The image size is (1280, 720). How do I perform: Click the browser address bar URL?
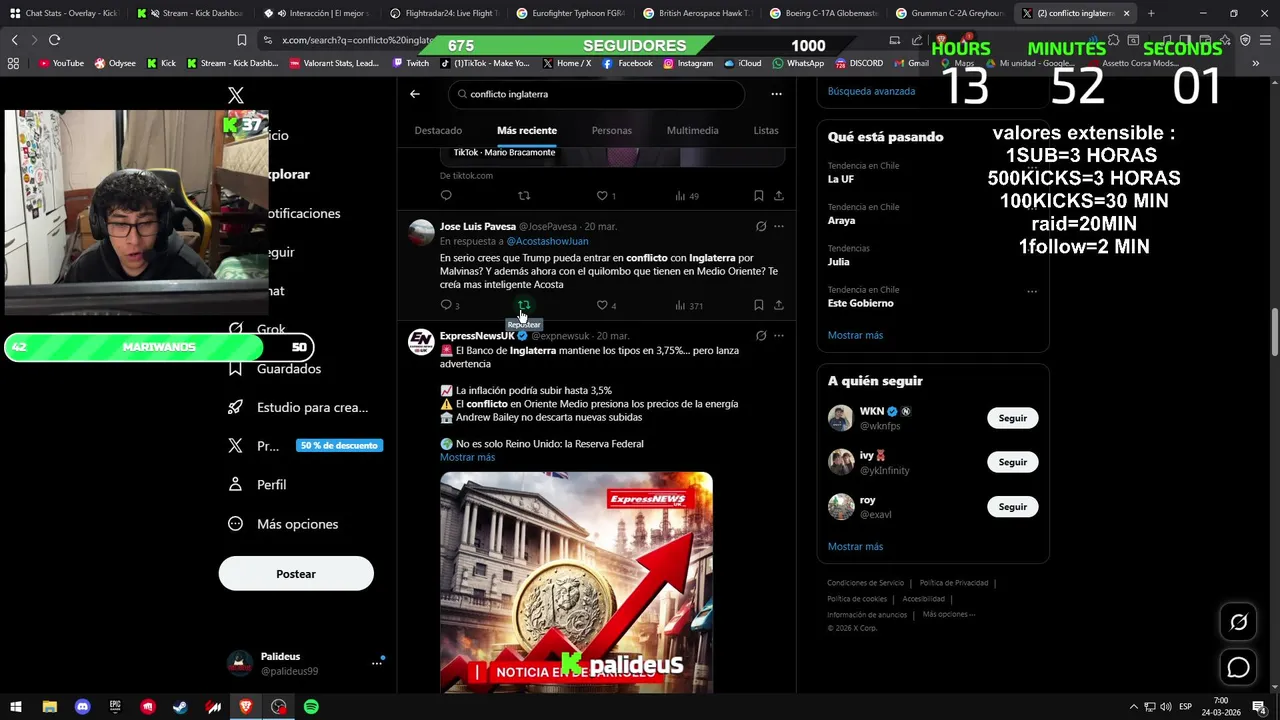pyautogui.click(x=357, y=40)
